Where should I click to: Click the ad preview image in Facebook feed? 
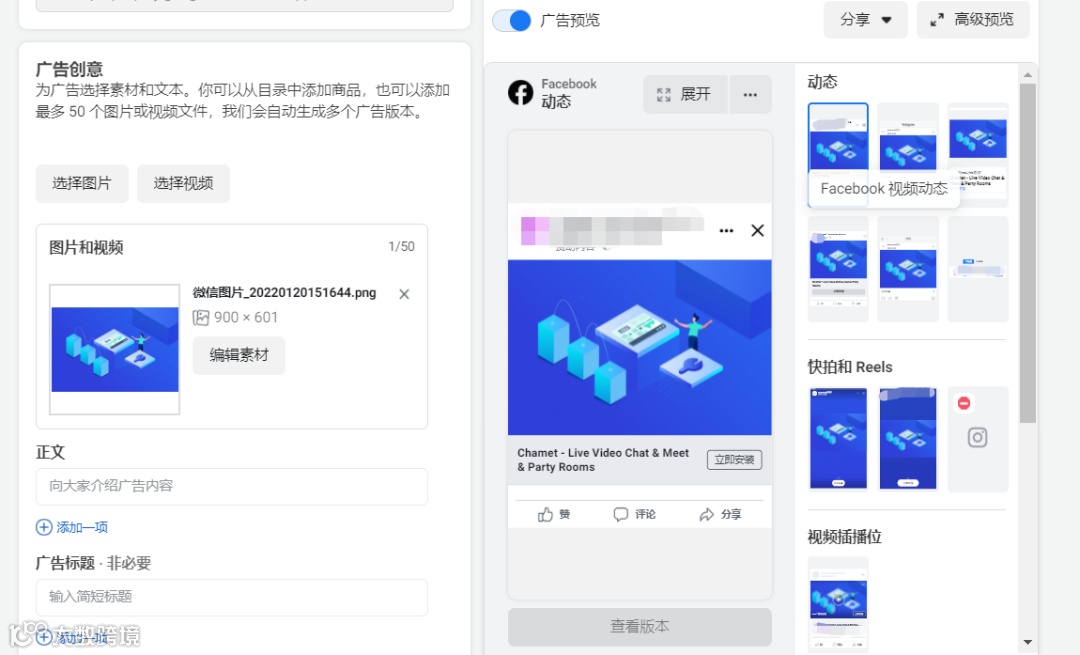pyautogui.click(x=639, y=347)
